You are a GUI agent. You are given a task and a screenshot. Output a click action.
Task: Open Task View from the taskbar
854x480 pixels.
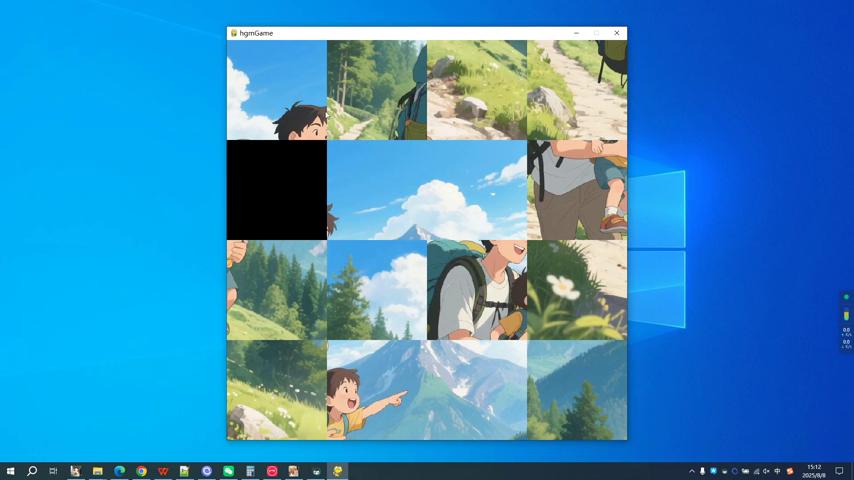pyautogui.click(x=53, y=471)
